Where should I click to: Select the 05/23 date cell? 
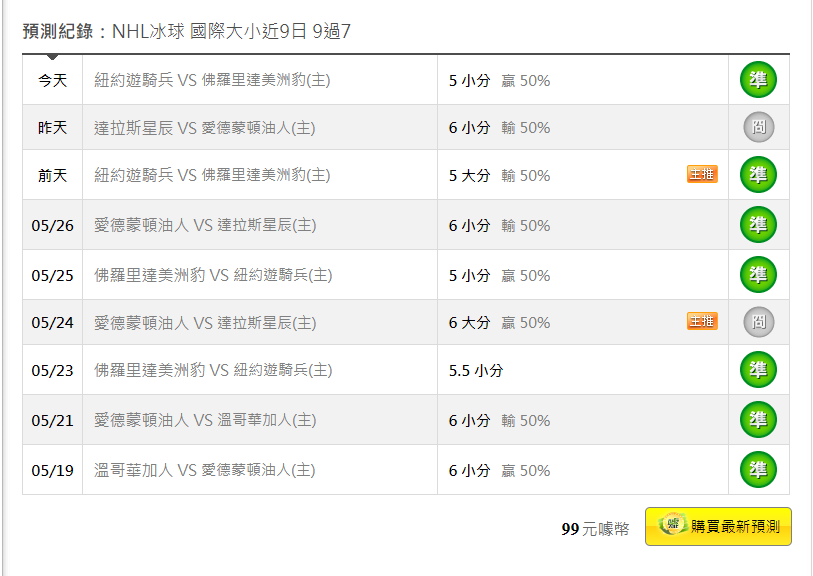52,370
